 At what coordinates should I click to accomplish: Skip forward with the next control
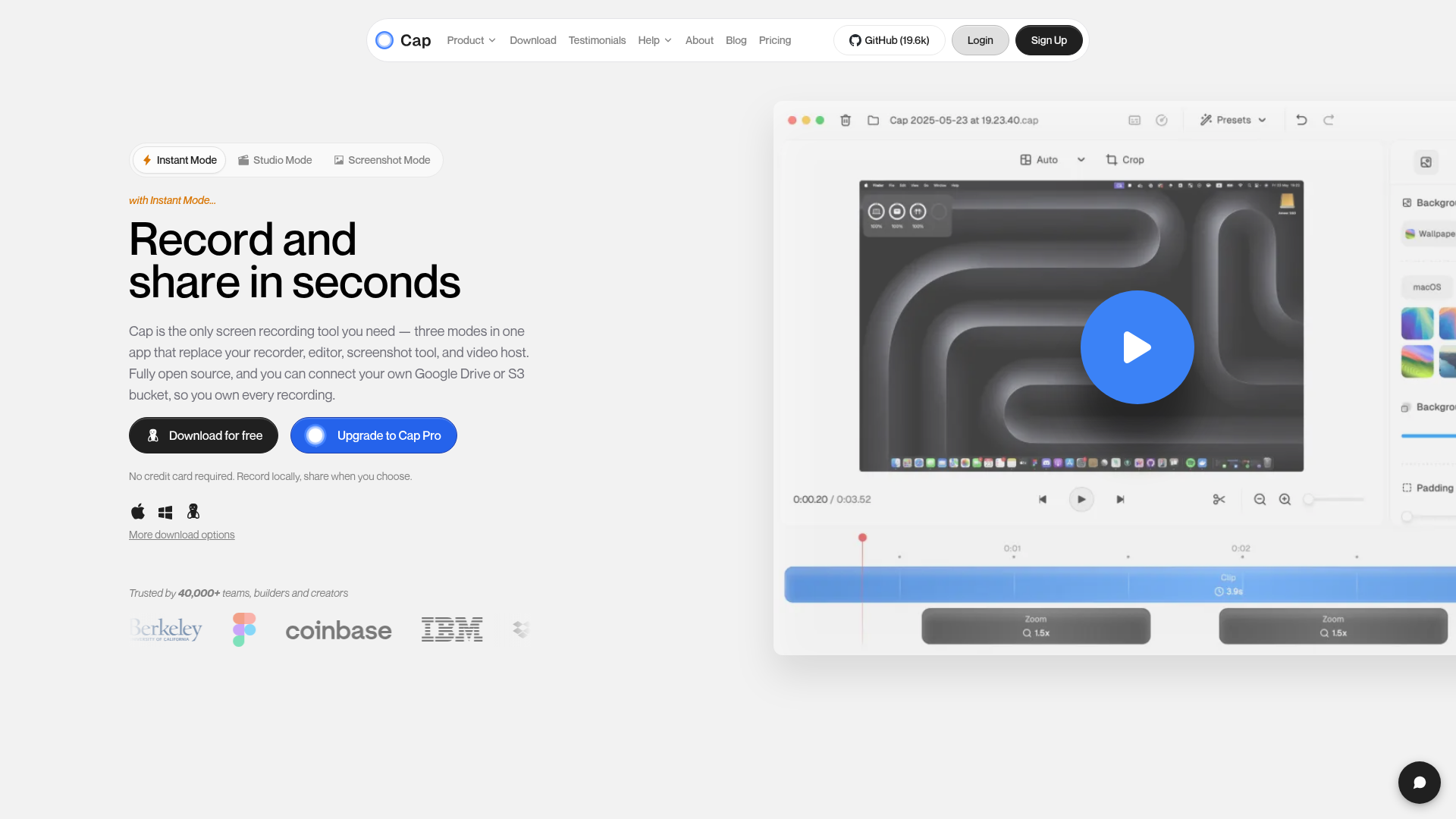1120,499
